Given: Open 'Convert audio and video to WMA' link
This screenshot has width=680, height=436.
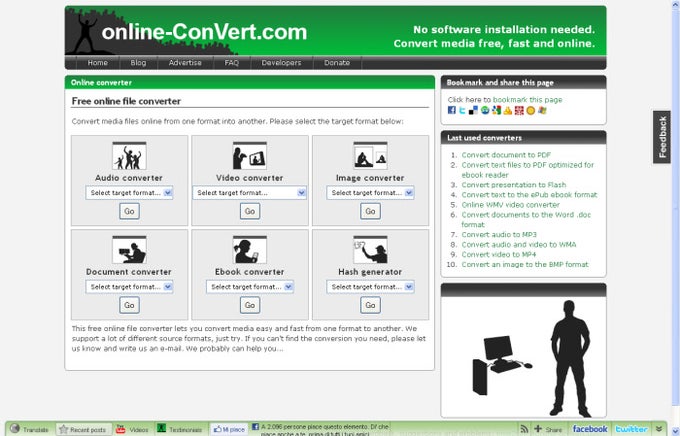Looking at the screenshot, I should (x=519, y=245).
